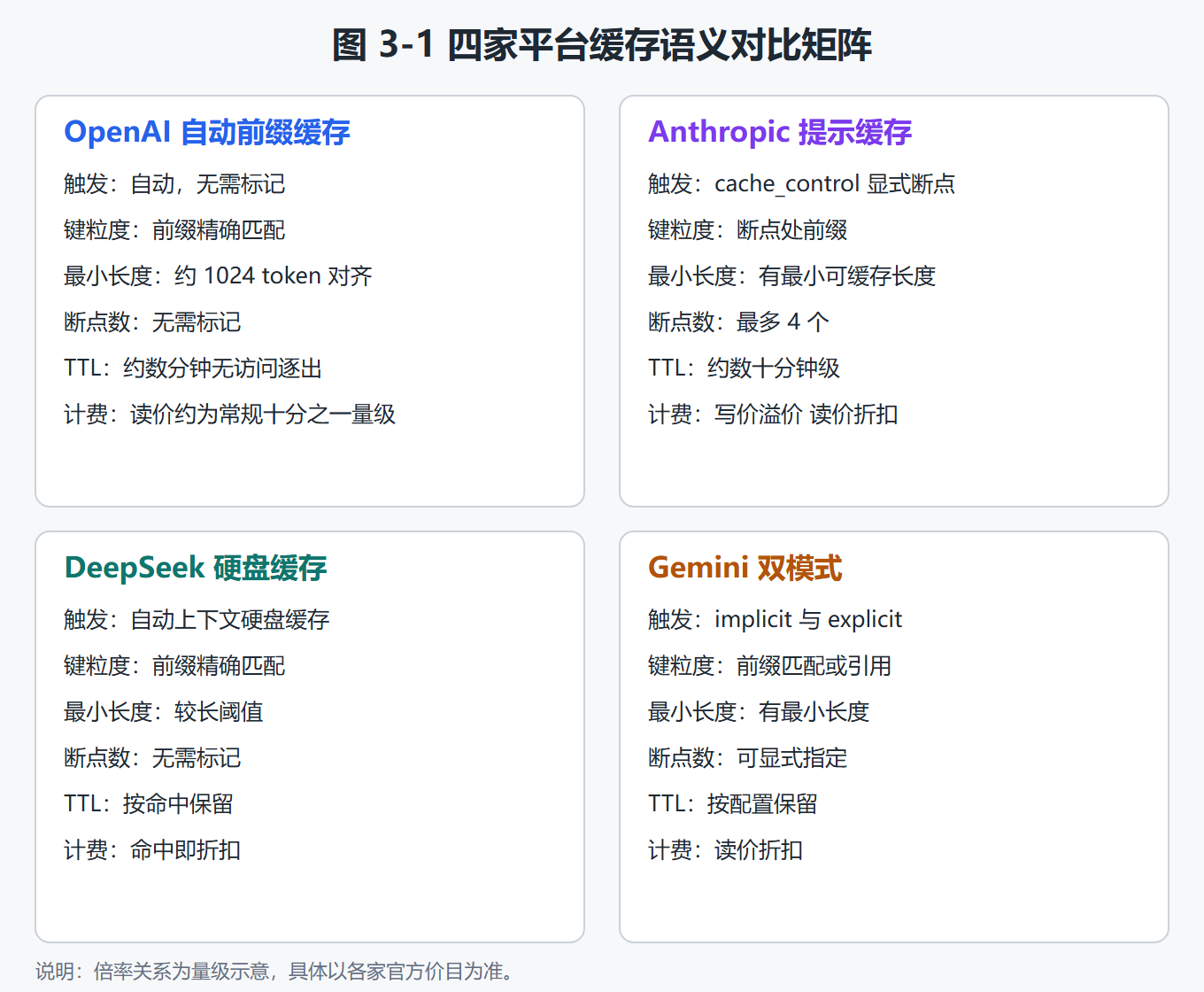The height and width of the screenshot is (992, 1204).
Task: Click 最小长度：约 1024 token 对齐
Action: point(218,276)
